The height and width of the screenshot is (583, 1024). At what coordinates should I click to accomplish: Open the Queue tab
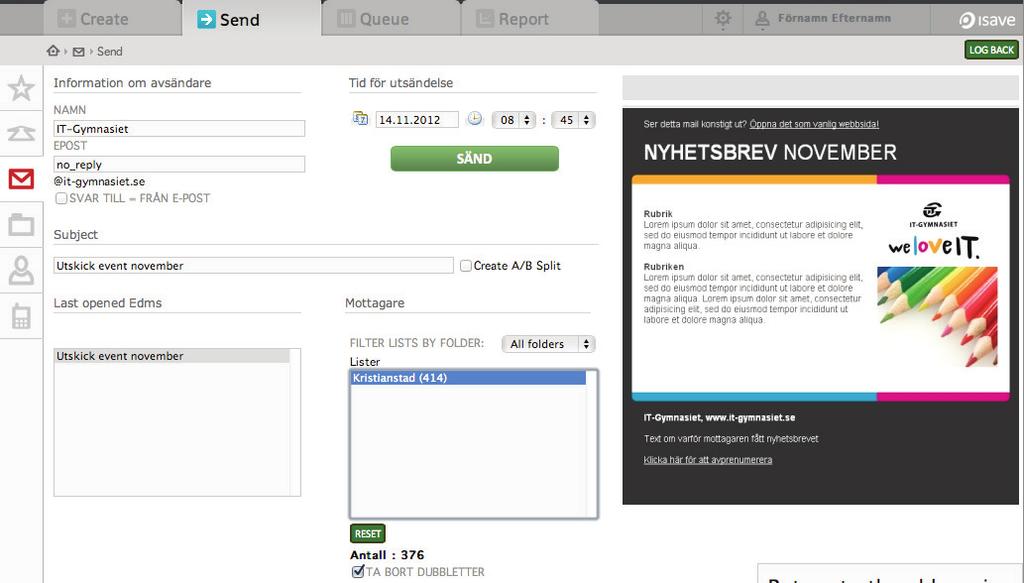click(391, 19)
